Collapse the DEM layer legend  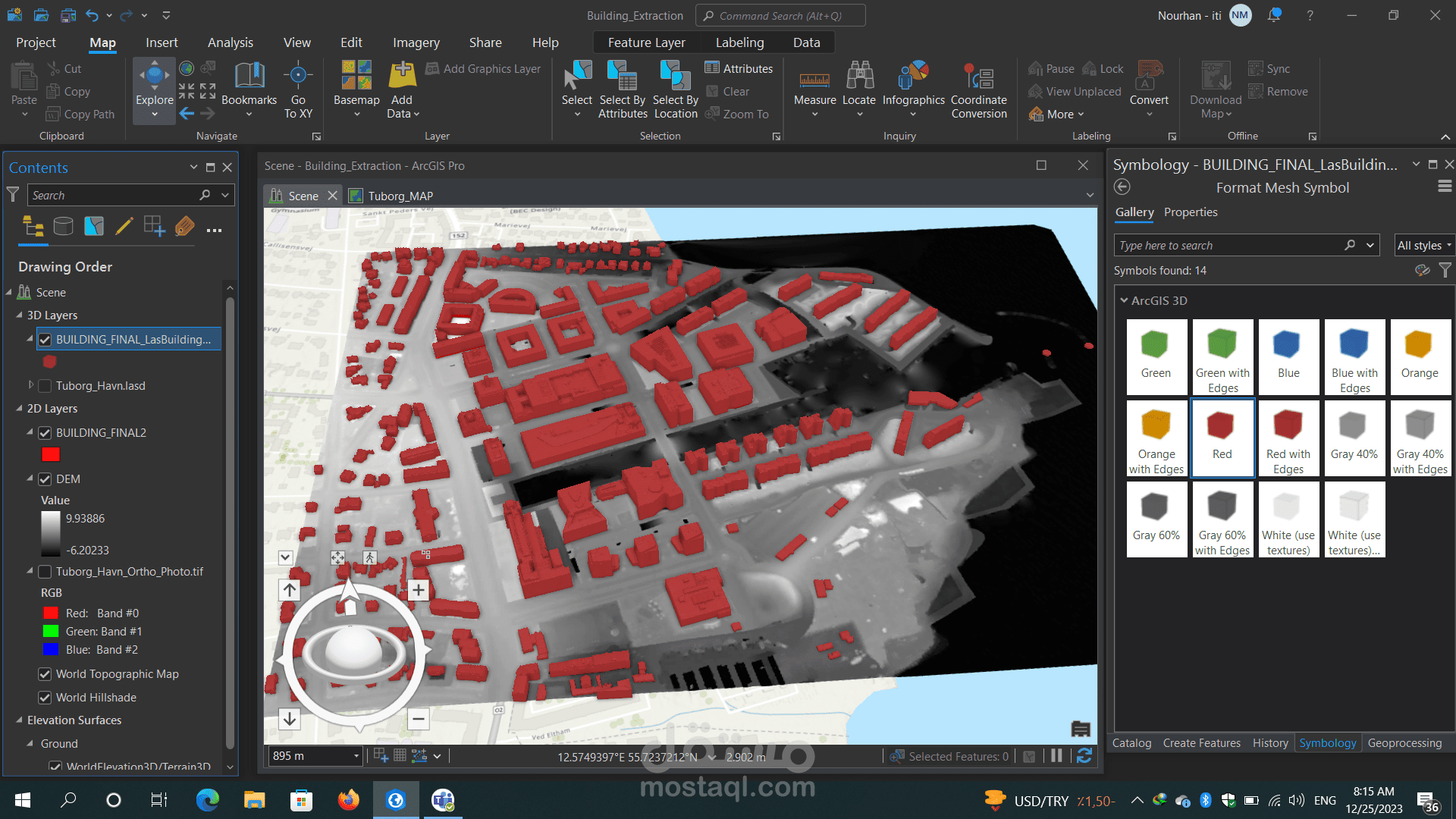pyautogui.click(x=30, y=479)
